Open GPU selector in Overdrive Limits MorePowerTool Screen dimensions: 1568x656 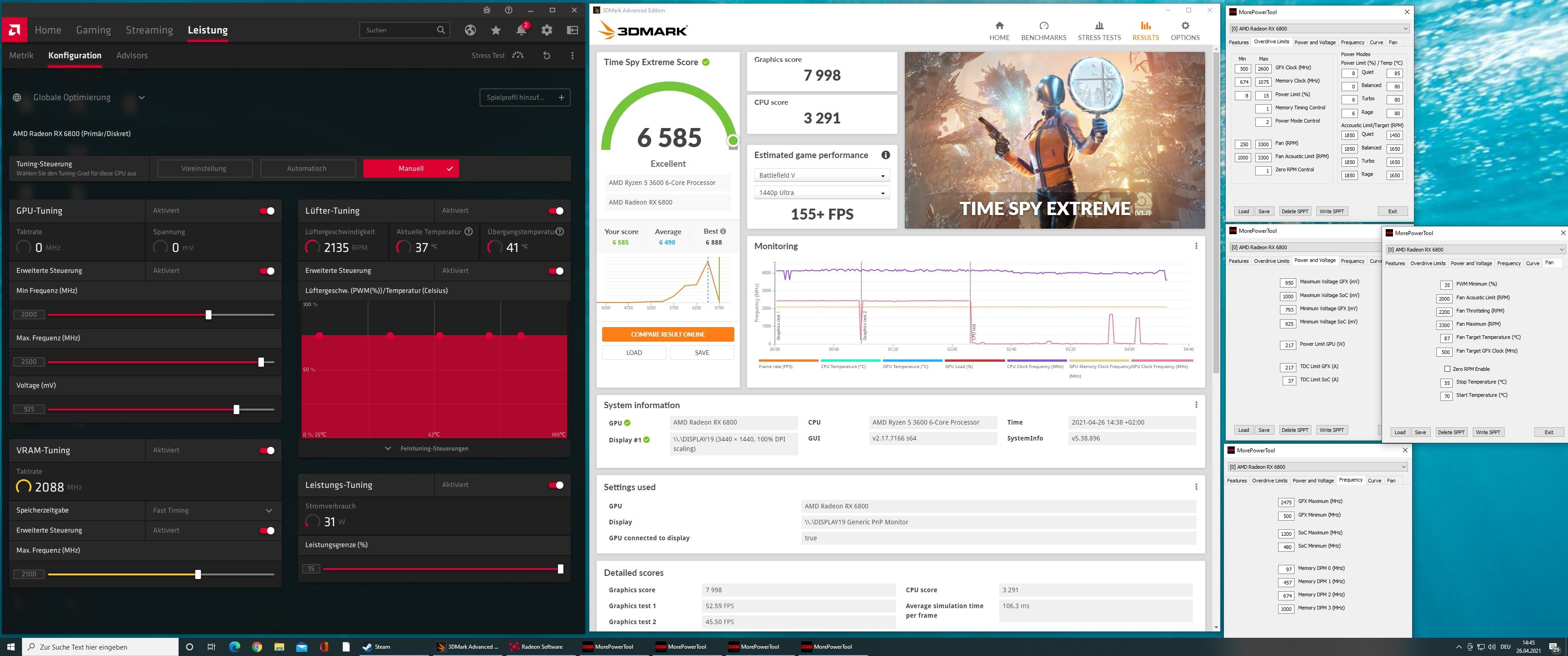1319,29
